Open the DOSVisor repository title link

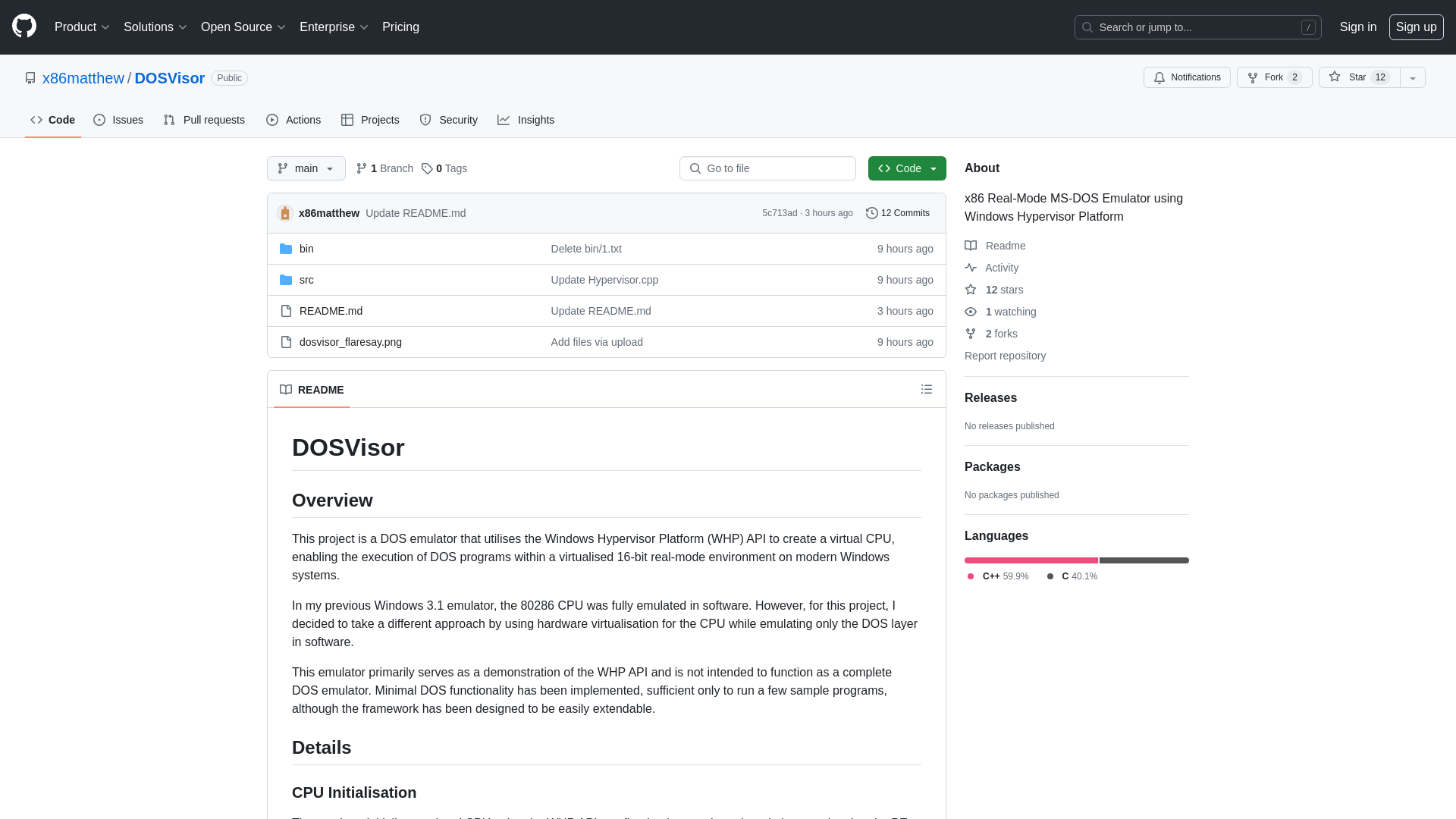coord(169,78)
